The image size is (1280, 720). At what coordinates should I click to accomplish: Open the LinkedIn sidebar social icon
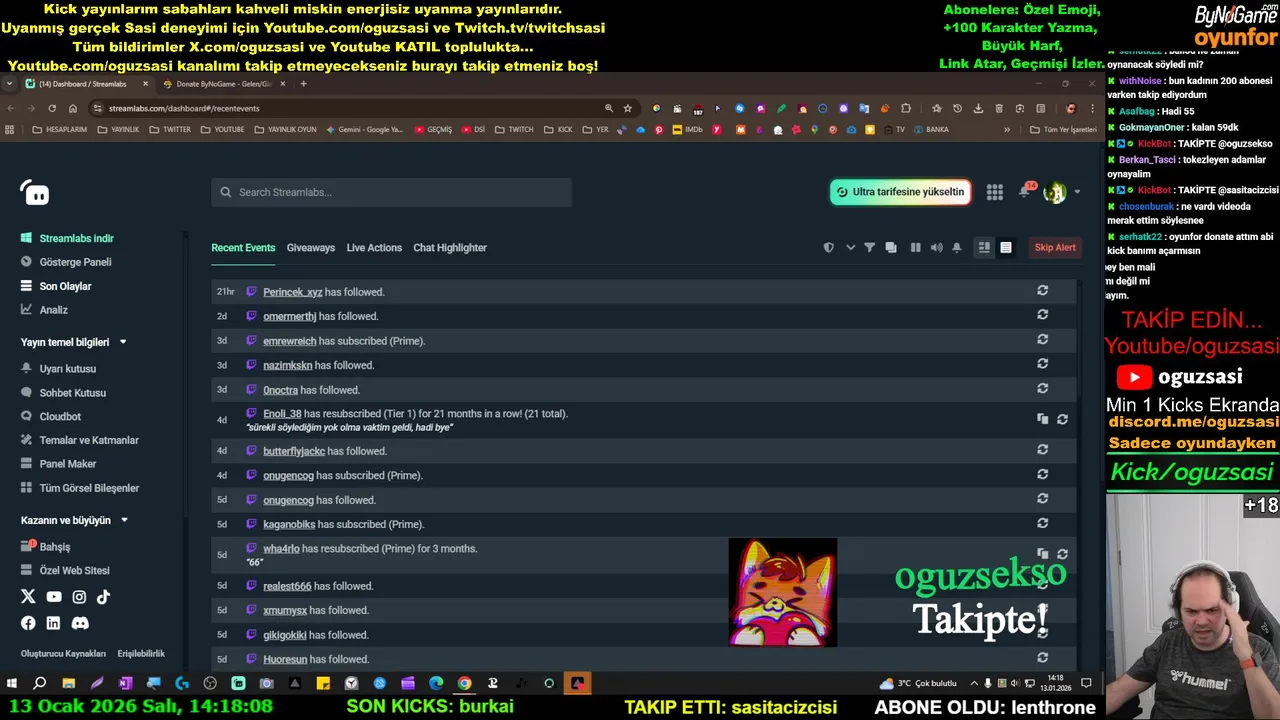(53, 623)
